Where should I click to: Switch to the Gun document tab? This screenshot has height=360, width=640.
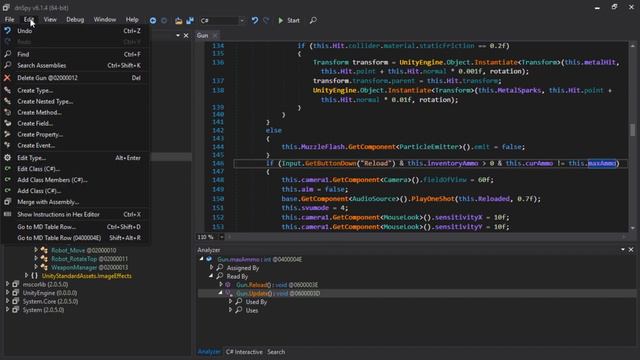click(202, 36)
